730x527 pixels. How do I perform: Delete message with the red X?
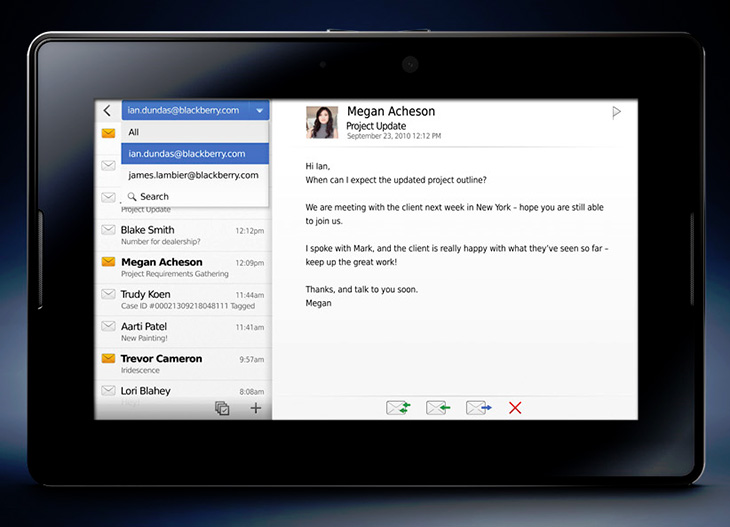tap(515, 408)
